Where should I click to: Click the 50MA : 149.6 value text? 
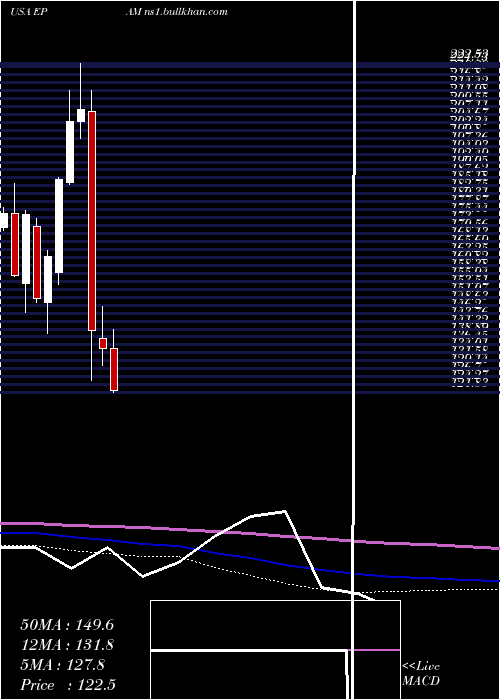[x=67, y=625]
